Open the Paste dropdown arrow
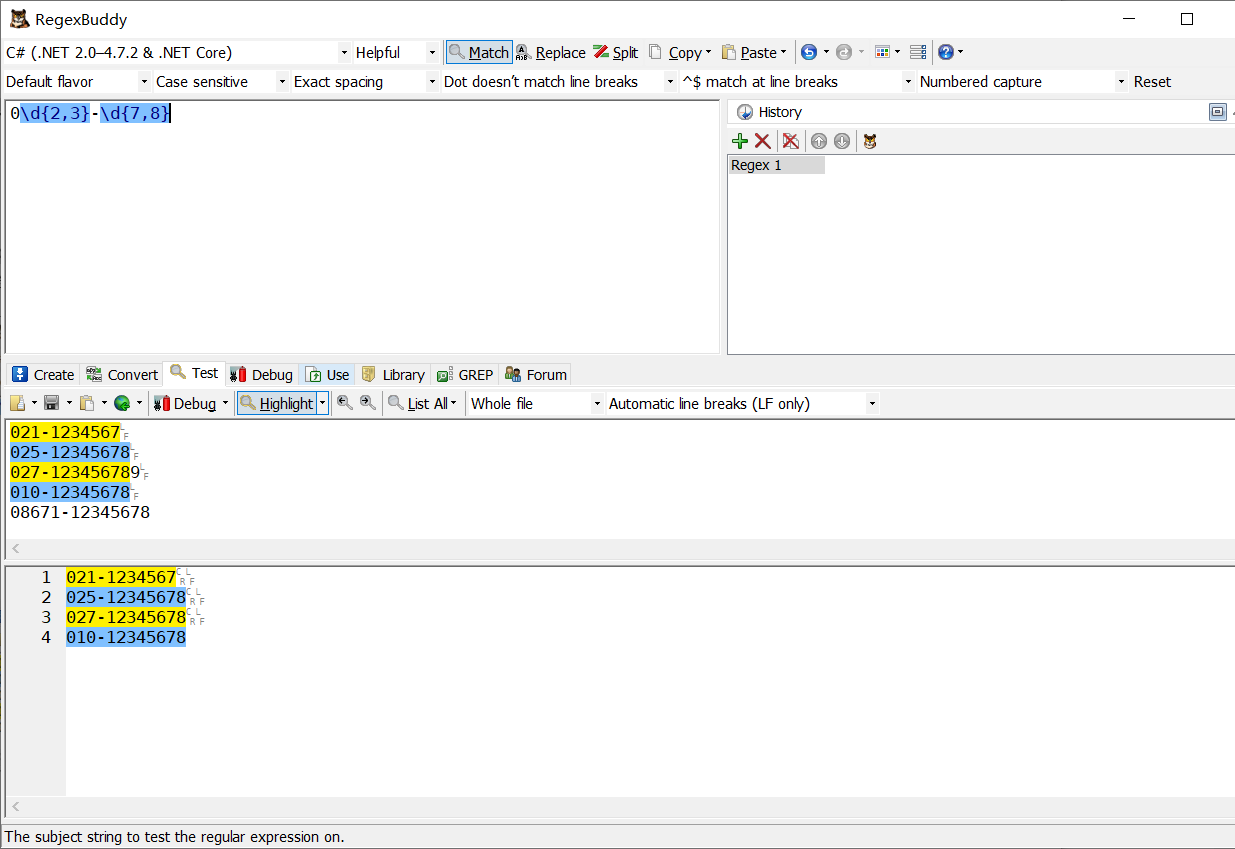This screenshot has width=1235, height=849. (x=783, y=52)
